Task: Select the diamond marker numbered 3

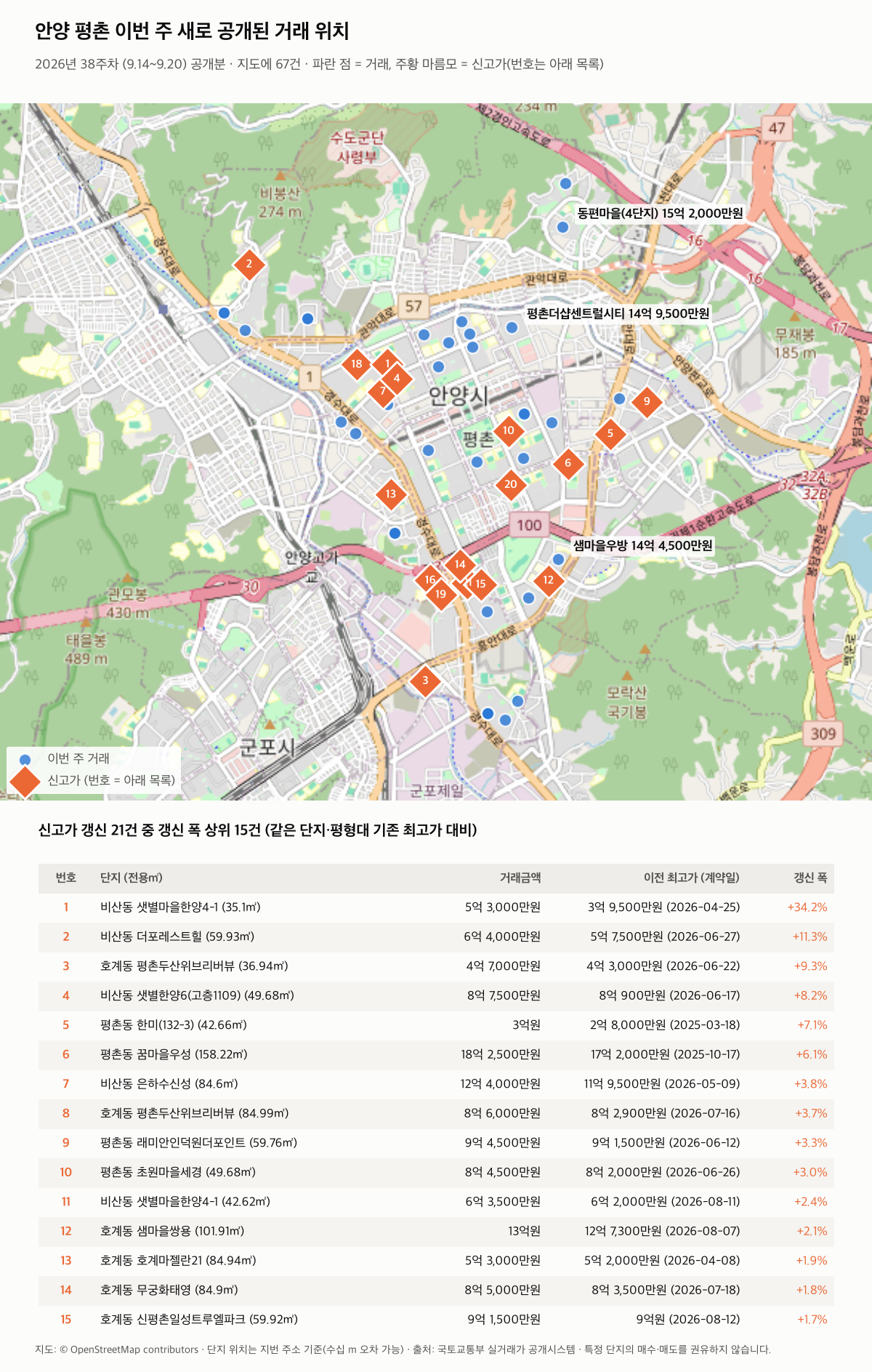Action: [425, 681]
